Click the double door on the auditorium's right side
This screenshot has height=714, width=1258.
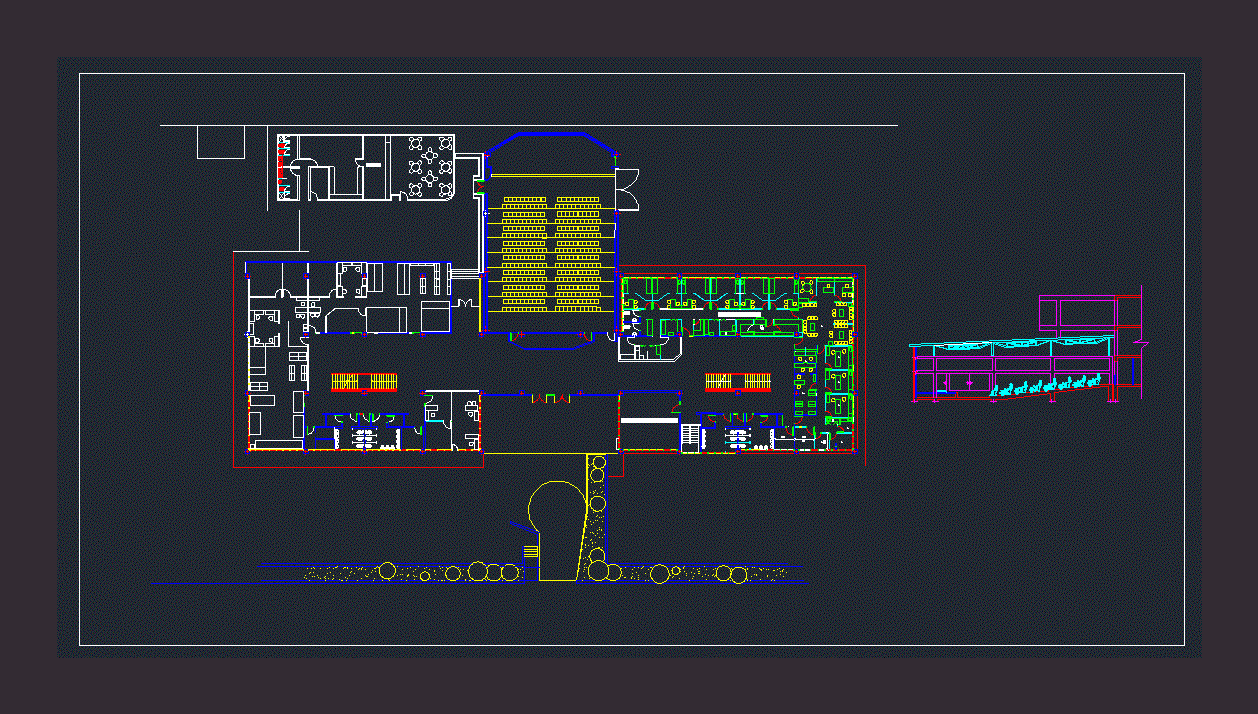tap(627, 190)
